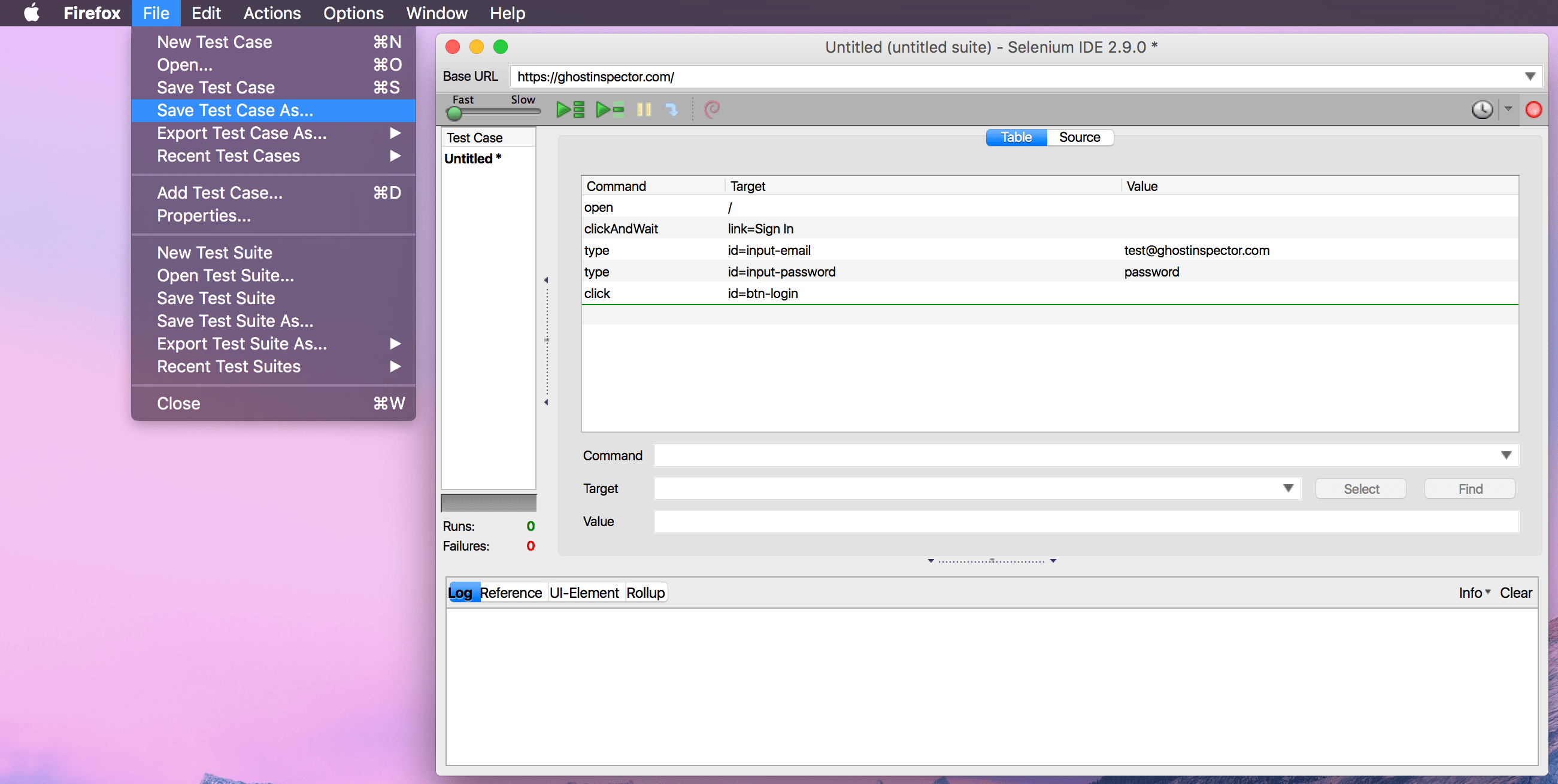Open the scheduler dropdown arrow beside the clock
1558x784 pixels.
click(1508, 109)
